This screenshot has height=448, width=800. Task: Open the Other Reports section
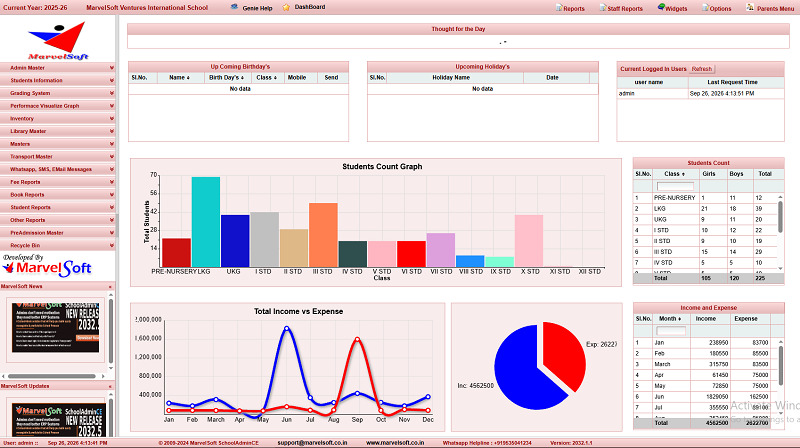pos(58,220)
